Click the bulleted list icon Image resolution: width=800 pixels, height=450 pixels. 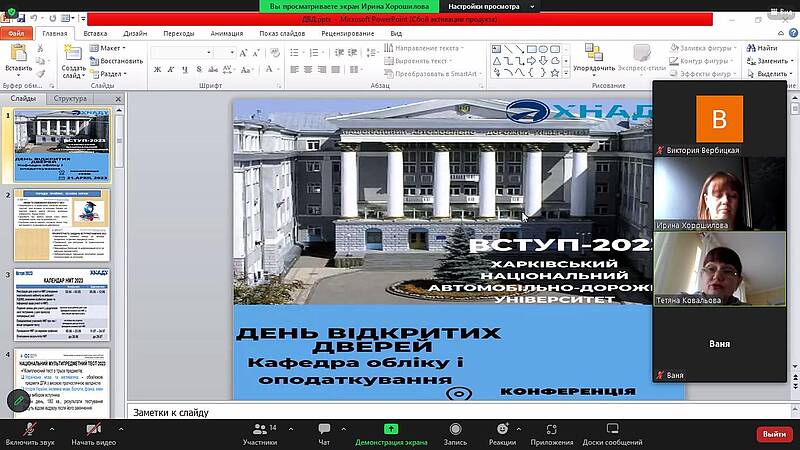coord(295,53)
